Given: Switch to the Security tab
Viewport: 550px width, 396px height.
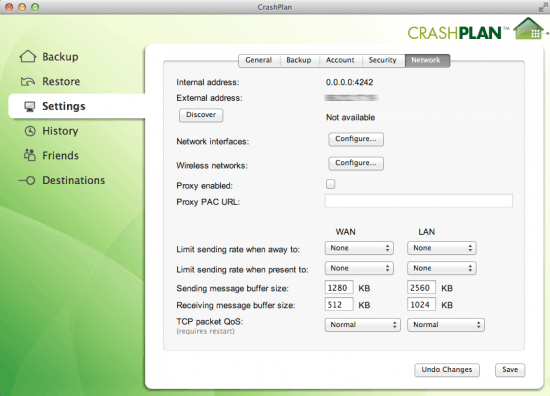Looking at the screenshot, I should click(383, 60).
